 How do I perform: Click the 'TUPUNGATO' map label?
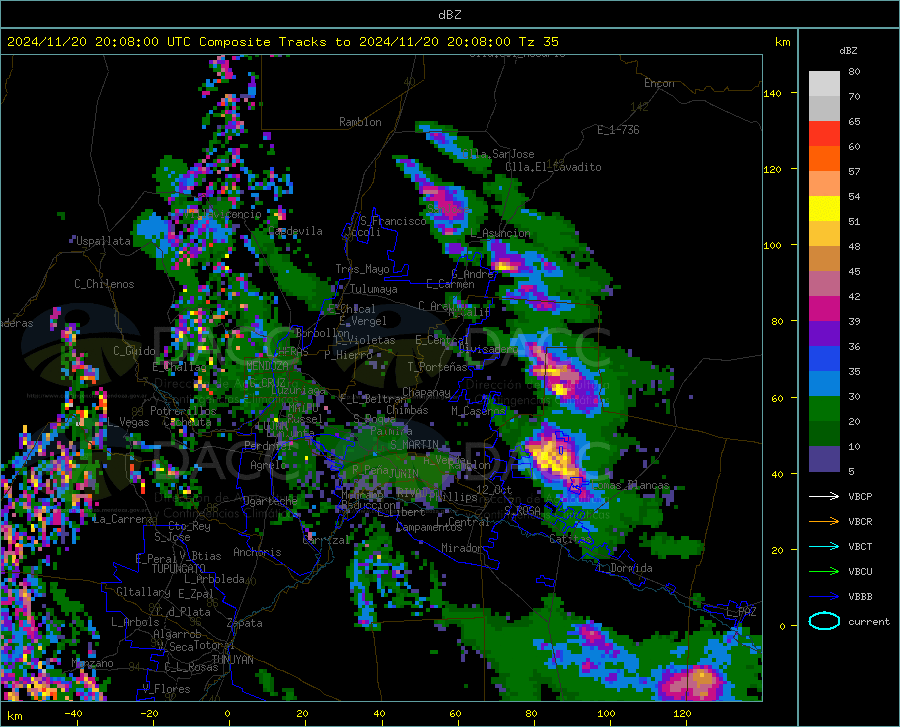(179, 569)
